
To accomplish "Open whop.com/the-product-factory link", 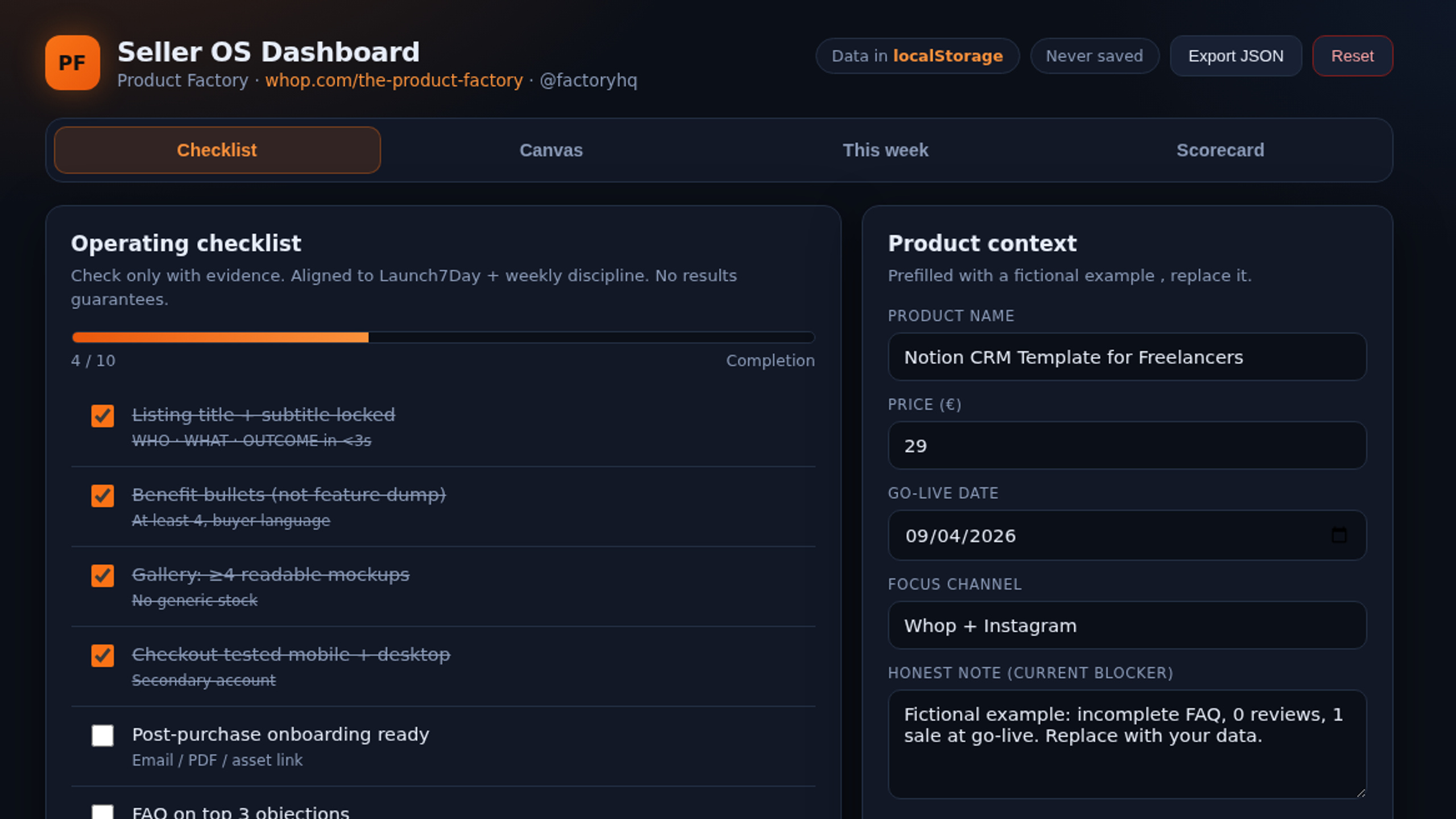I will (x=394, y=80).
